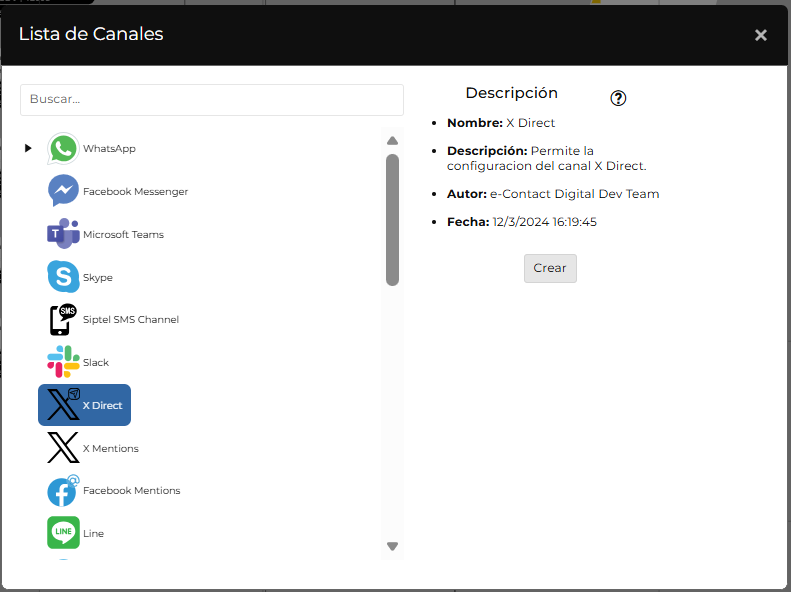The height and width of the screenshot is (592, 791).
Task: Focus the Buscar search field
Action: pos(212,100)
